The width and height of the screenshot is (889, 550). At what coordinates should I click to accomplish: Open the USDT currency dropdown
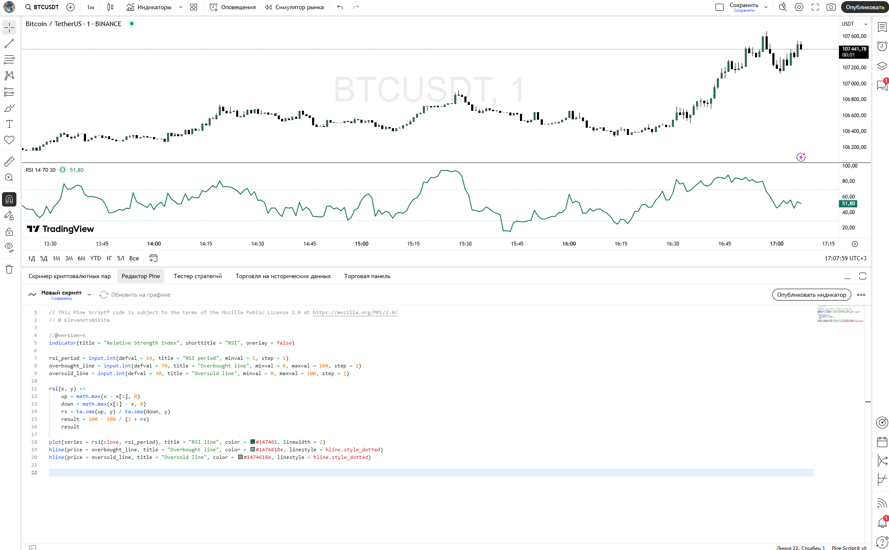tap(853, 24)
